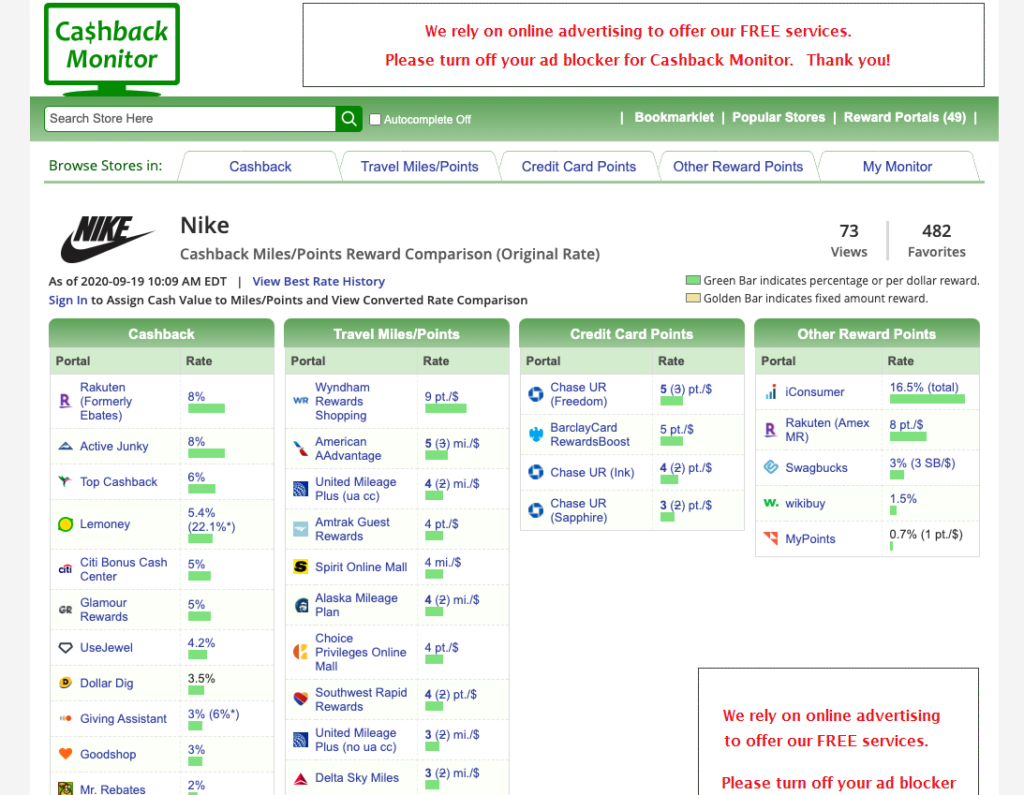Click the golden bar legend swatch

[x=693, y=298]
